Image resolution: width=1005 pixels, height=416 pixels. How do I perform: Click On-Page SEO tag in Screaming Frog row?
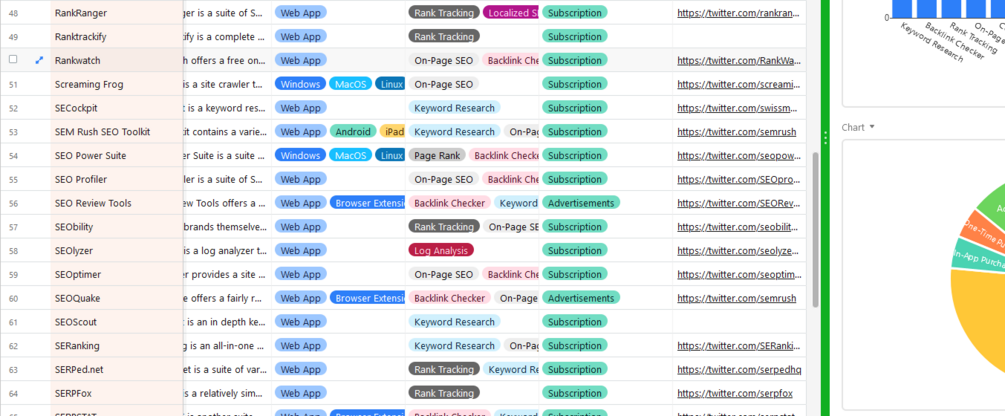(x=444, y=84)
